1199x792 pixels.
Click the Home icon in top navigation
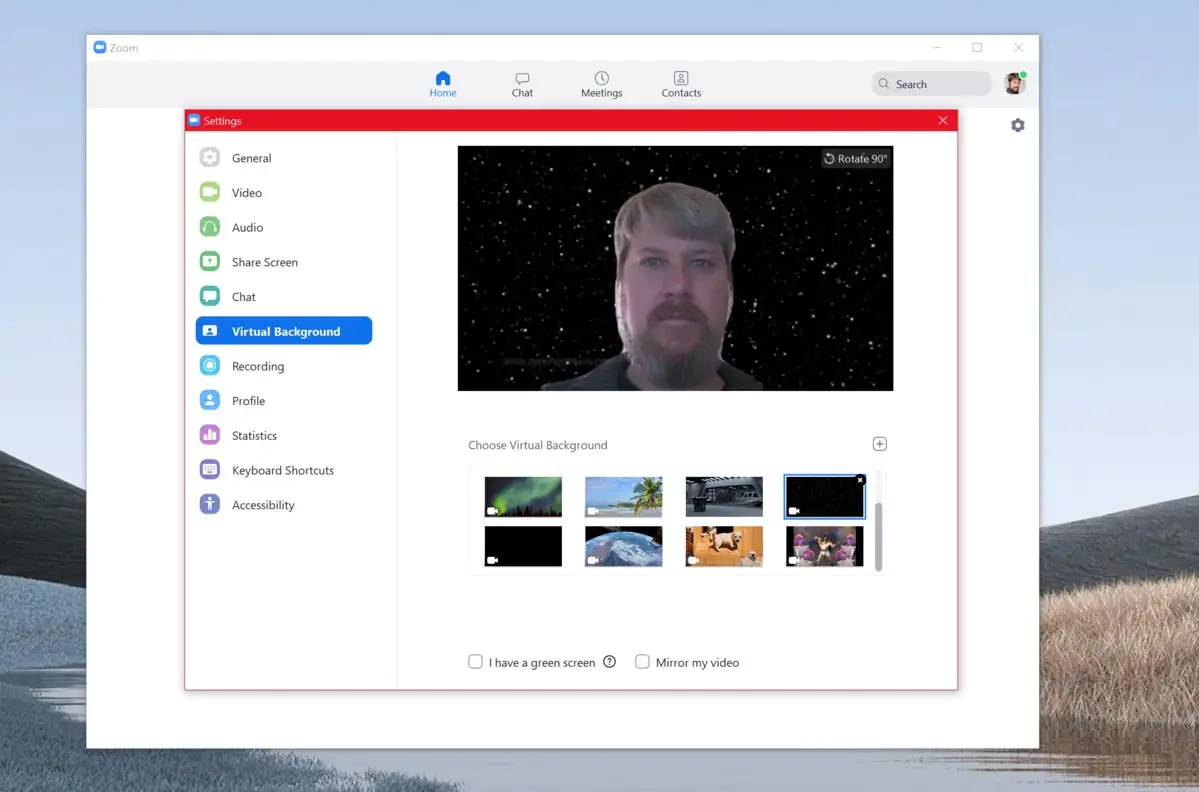point(443,79)
